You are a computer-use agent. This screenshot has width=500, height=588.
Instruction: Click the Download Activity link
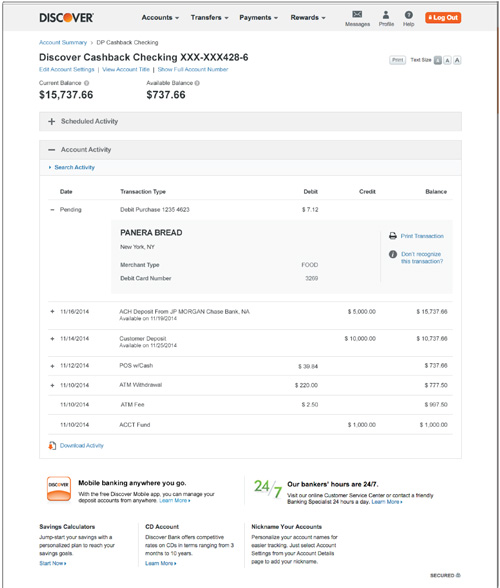pos(82,446)
